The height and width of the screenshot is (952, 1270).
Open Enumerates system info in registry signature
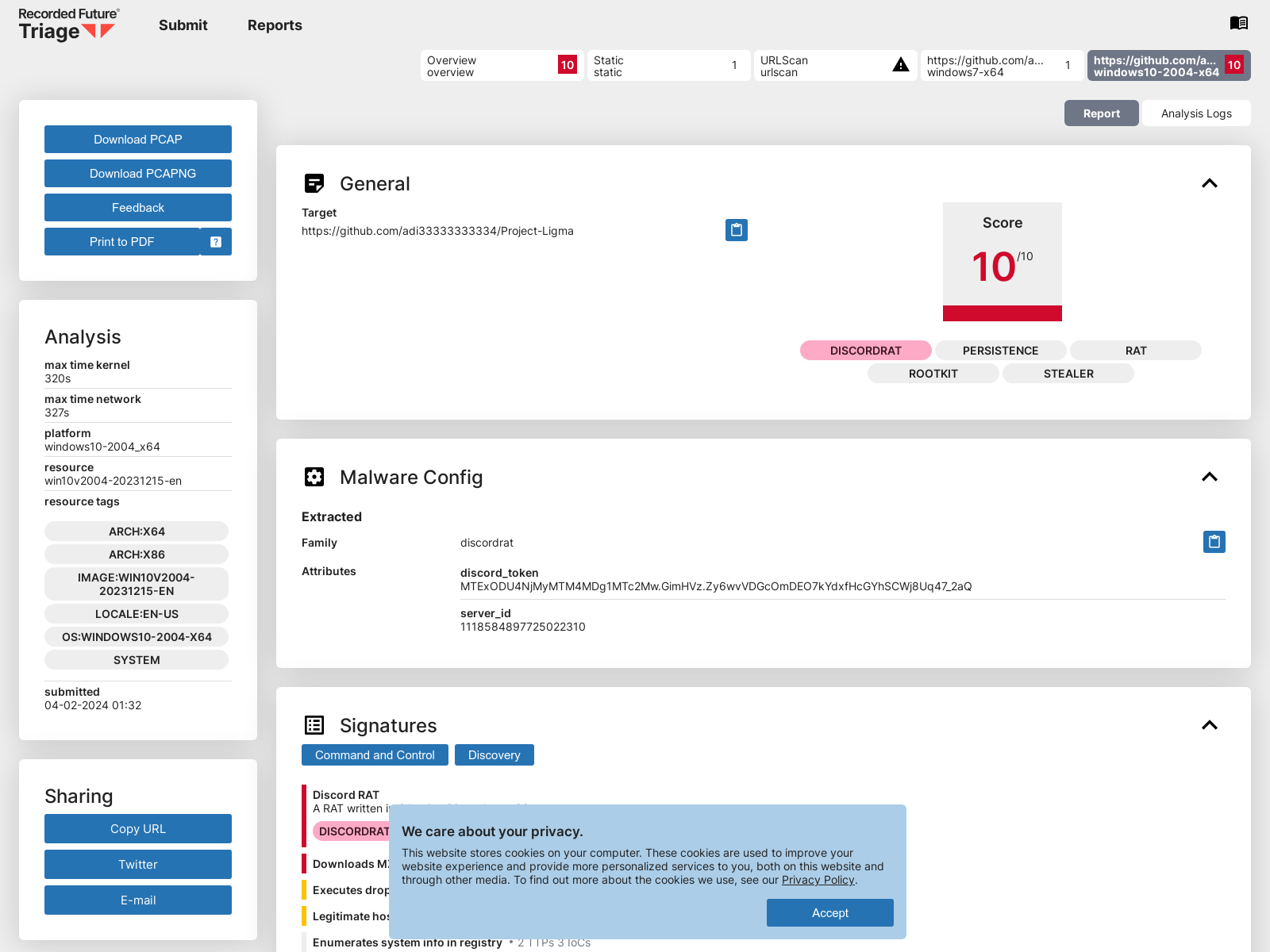(x=407, y=942)
